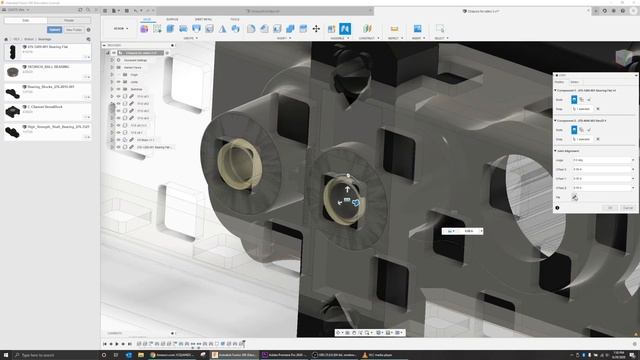
Task: Select the Extrude tool icon
Action: pyautogui.click(x=170, y=29)
